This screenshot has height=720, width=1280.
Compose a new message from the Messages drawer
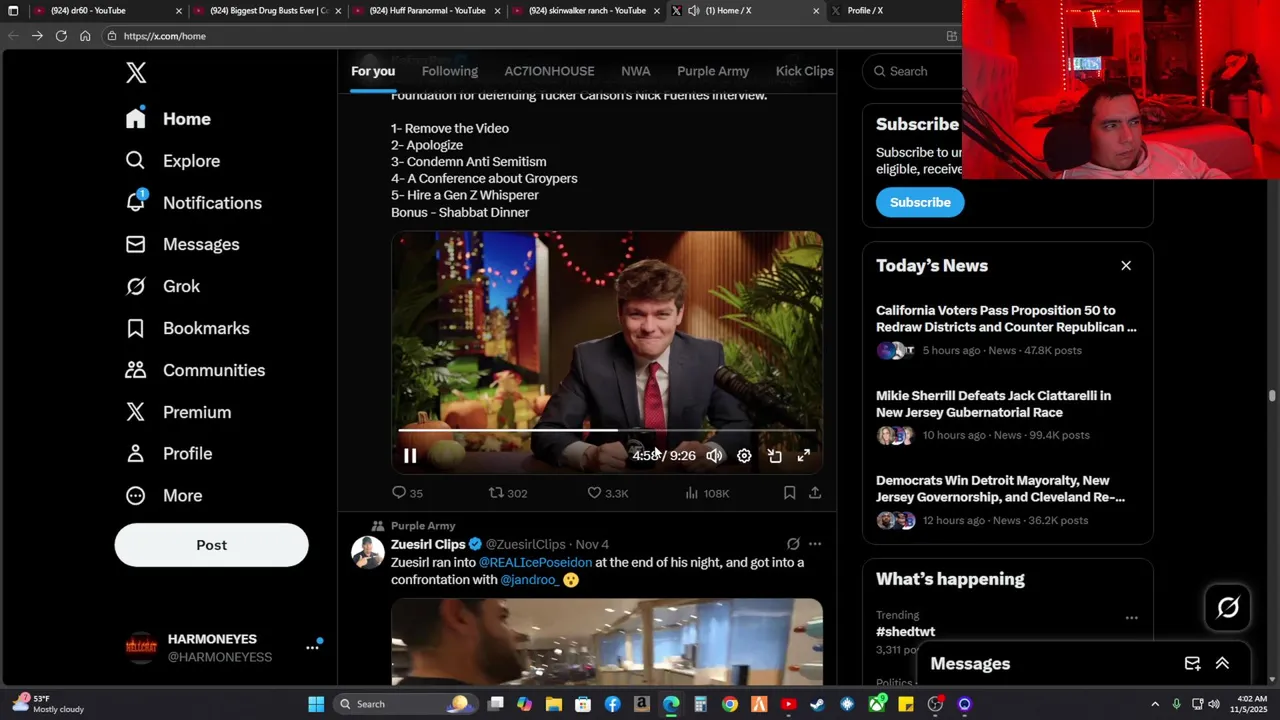click(1192, 664)
